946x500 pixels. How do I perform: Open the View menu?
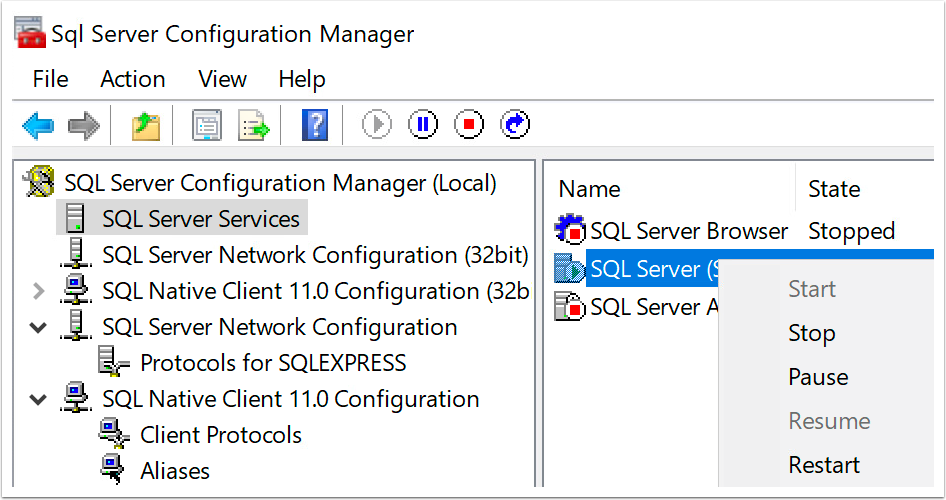tap(222, 79)
